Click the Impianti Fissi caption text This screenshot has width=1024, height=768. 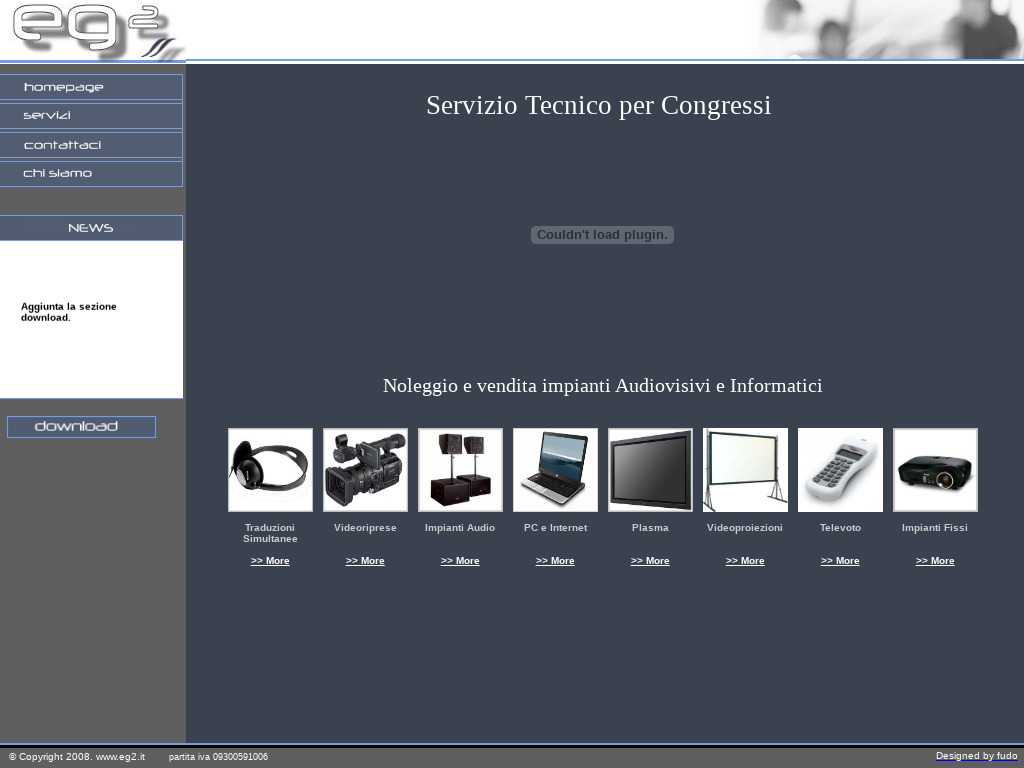point(935,528)
